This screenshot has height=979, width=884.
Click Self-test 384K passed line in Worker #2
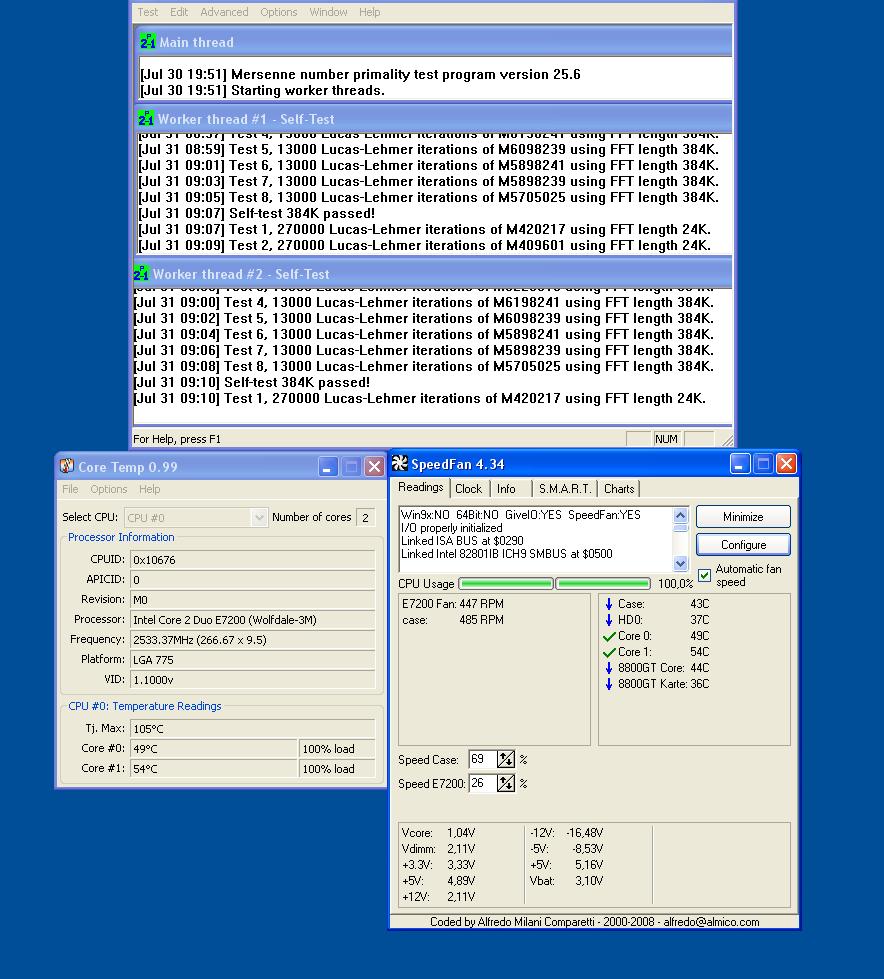point(252,383)
